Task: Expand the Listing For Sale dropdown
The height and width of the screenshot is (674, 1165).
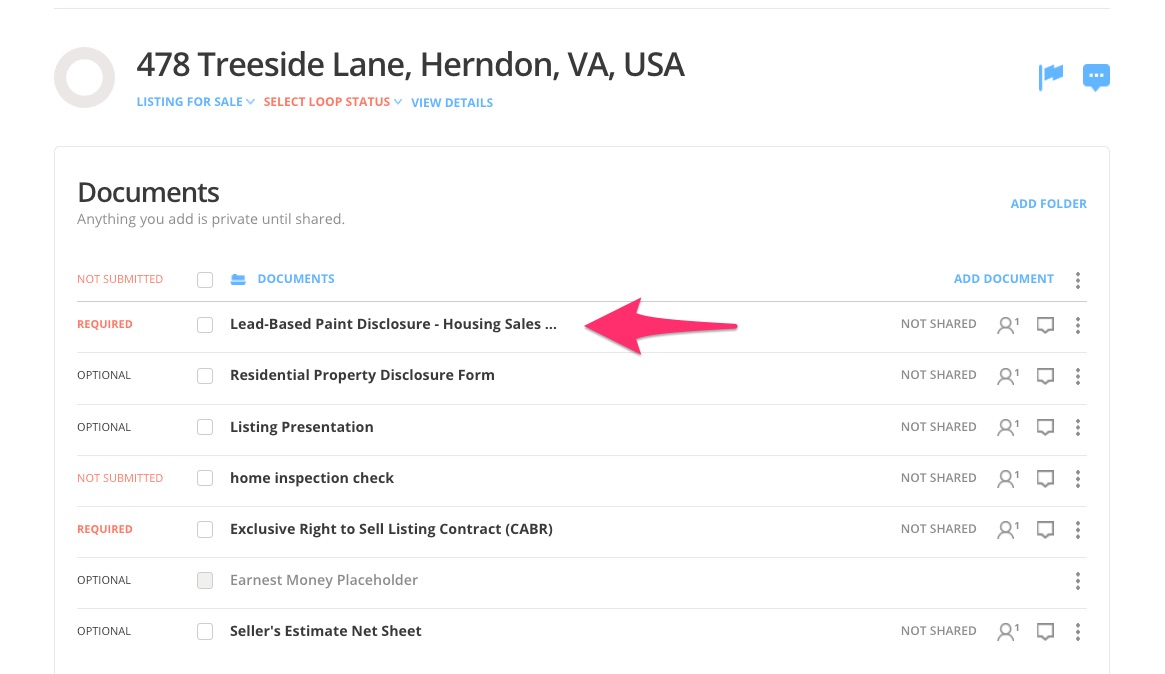Action: (195, 102)
